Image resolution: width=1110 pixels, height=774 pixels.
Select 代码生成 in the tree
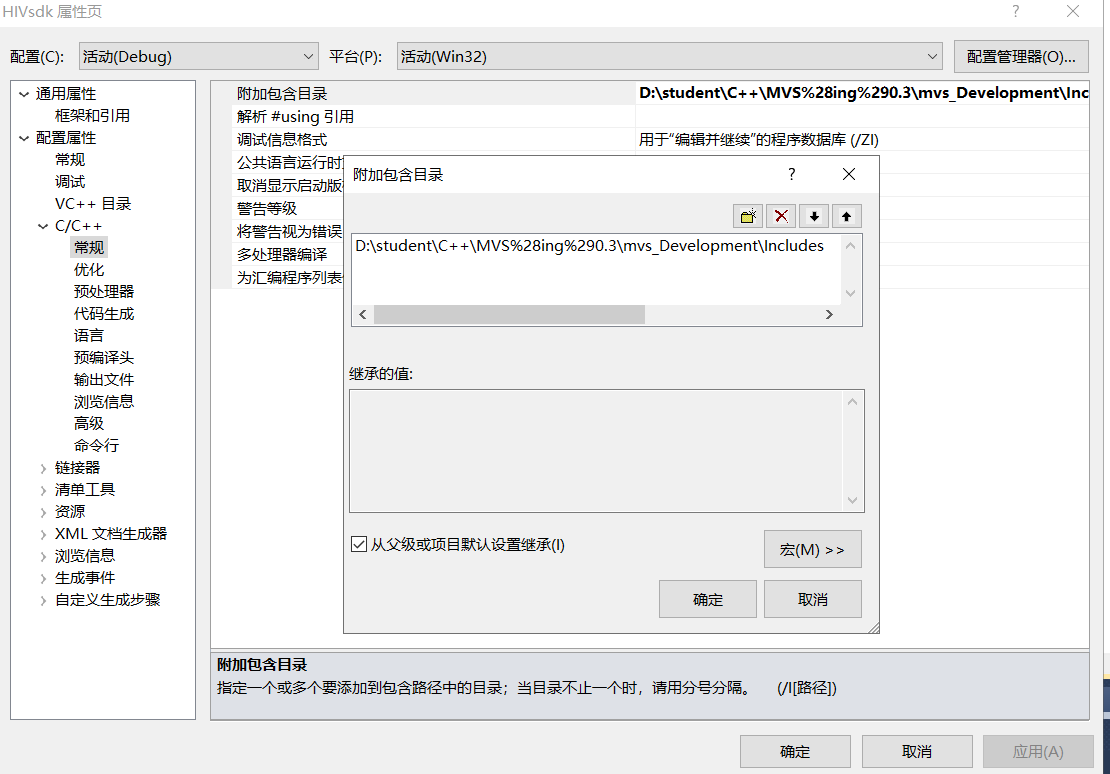coord(104,313)
